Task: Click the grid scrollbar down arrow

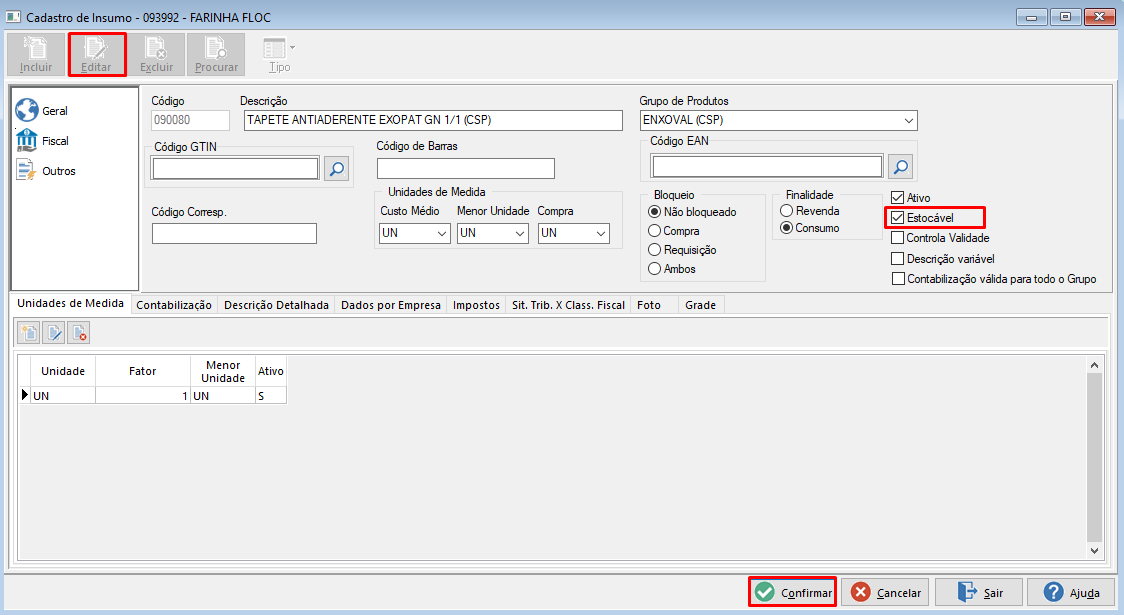Action: click(1094, 550)
